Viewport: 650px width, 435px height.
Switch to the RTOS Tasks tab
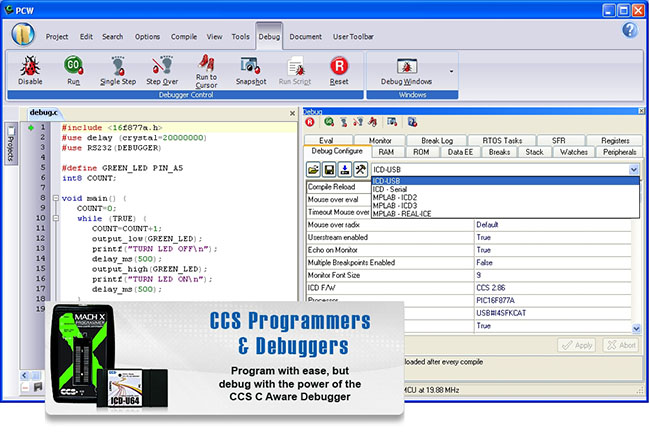click(x=502, y=140)
